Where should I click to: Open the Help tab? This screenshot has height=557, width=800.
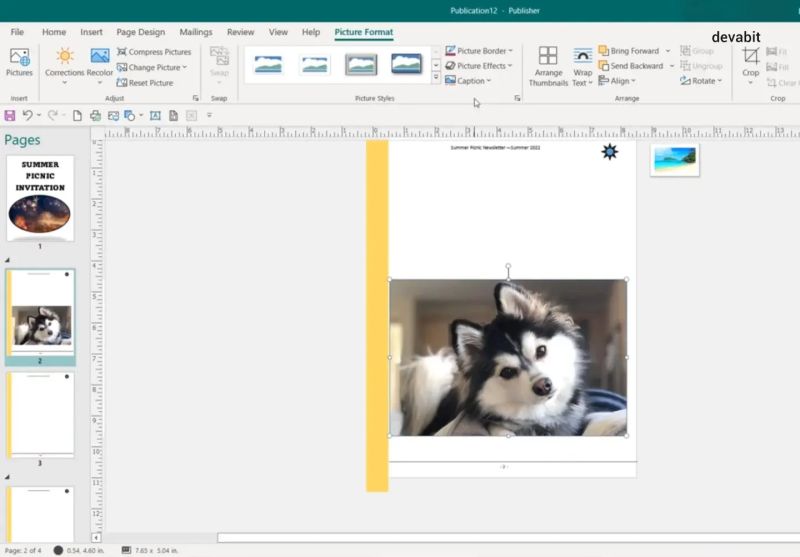click(311, 32)
